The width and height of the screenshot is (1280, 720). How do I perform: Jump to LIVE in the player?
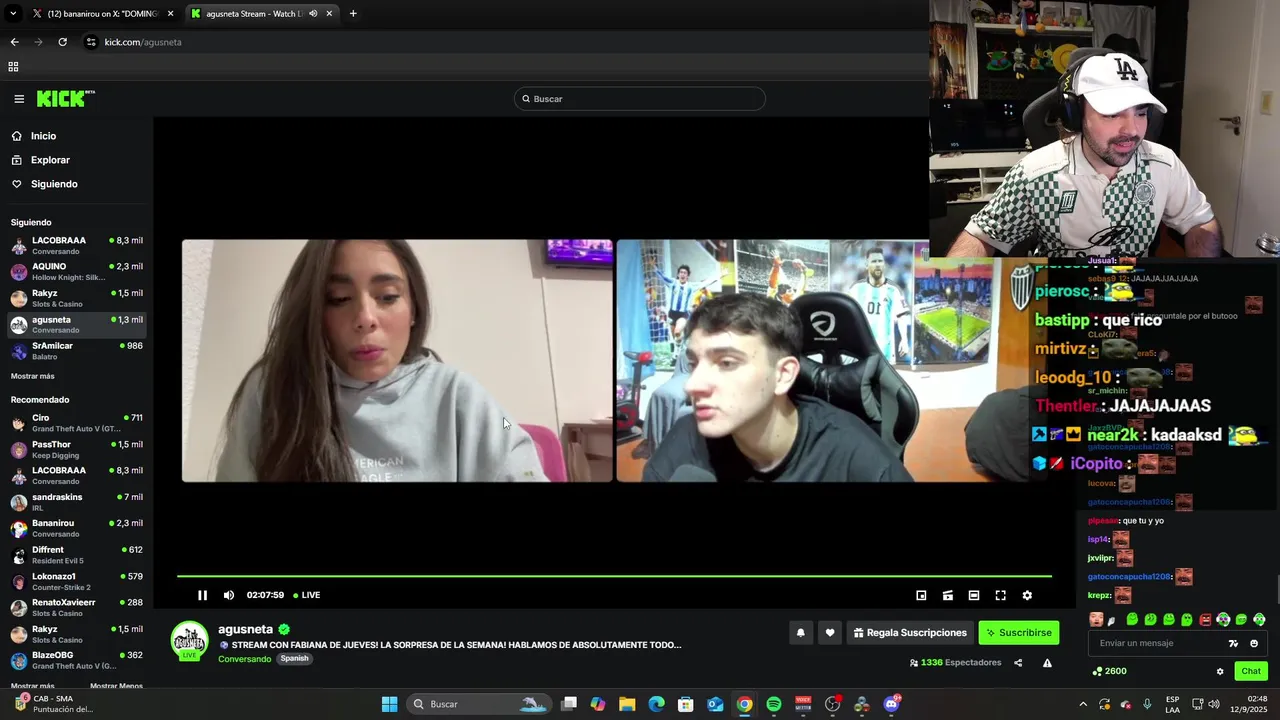[306, 595]
